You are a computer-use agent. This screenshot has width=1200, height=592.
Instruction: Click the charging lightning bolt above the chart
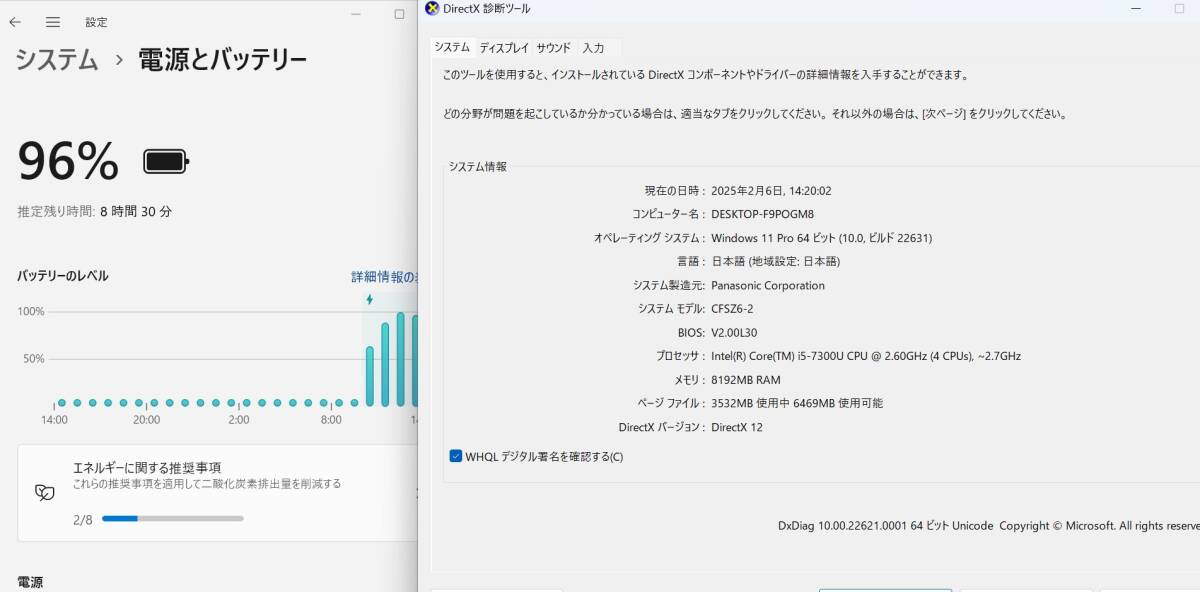click(x=370, y=299)
